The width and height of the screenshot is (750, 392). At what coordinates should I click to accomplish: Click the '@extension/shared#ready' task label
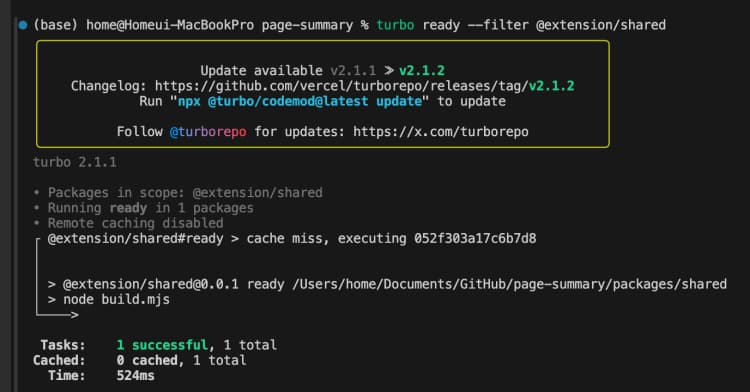[x=135, y=239]
